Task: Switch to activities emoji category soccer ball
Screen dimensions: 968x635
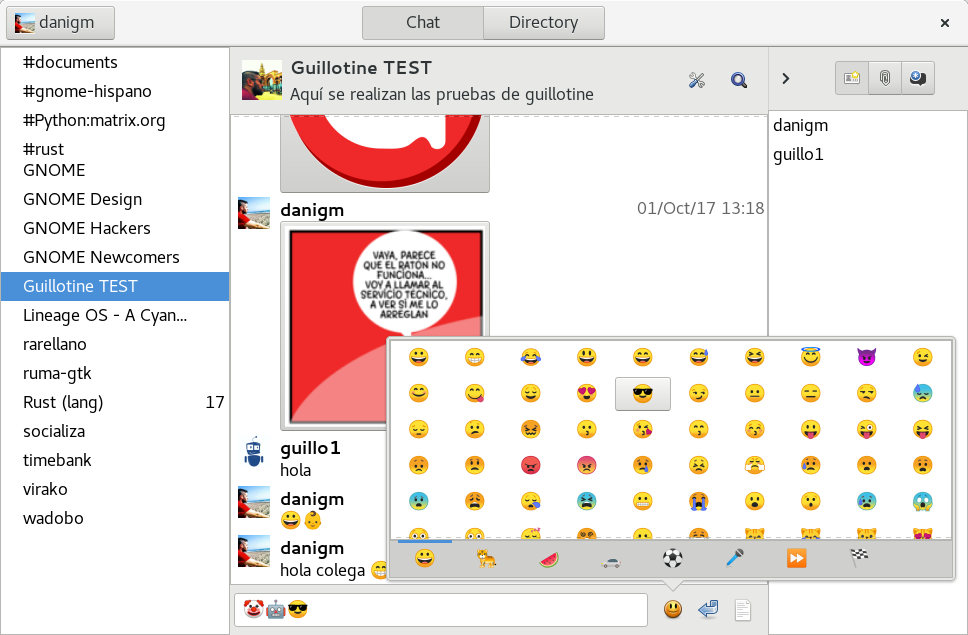Action: (673, 558)
